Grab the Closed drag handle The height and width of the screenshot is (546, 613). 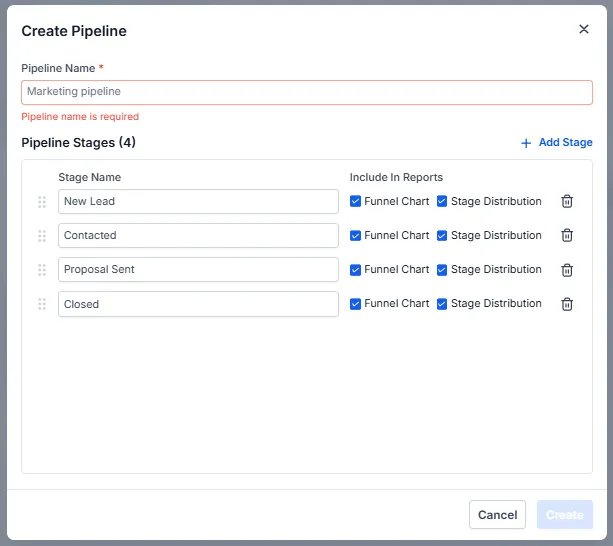pyautogui.click(x=42, y=304)
